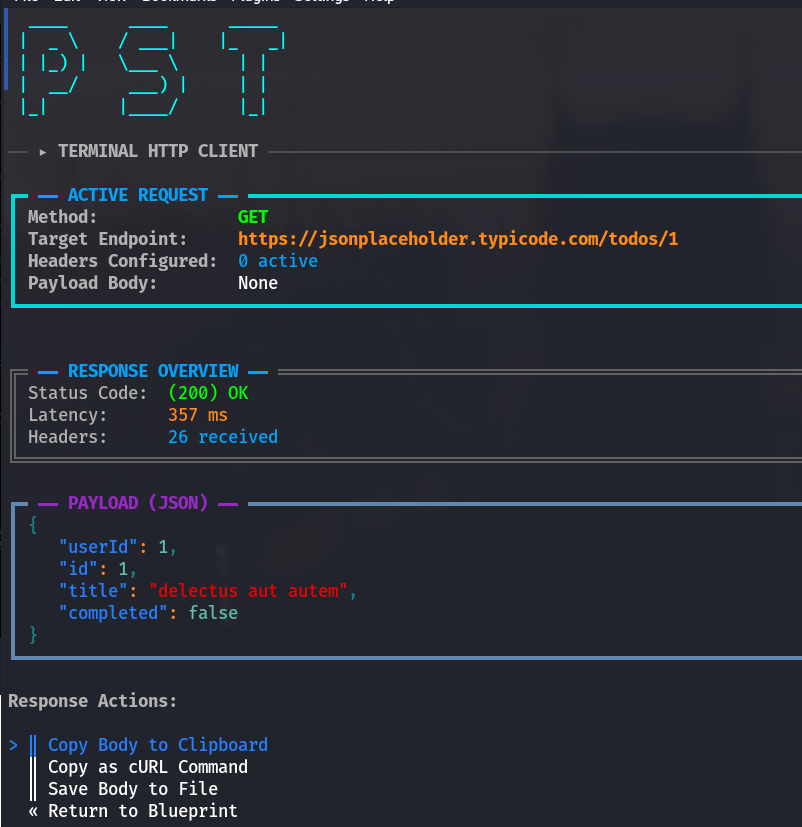Click the green GET method value

[253, 217]
